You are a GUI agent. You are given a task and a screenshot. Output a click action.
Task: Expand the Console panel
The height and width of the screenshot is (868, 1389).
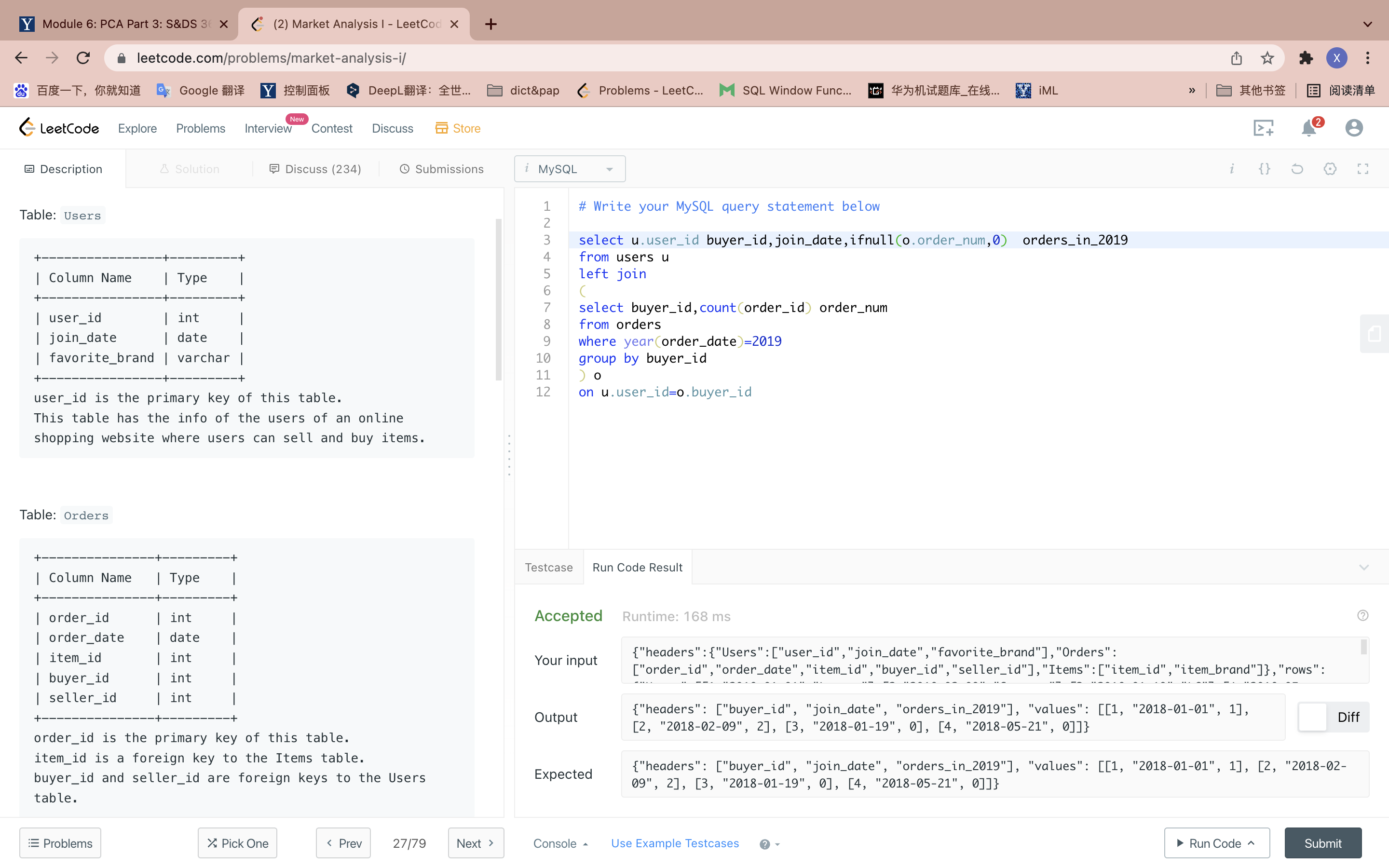pyautogui.click(x=560, y=843)
